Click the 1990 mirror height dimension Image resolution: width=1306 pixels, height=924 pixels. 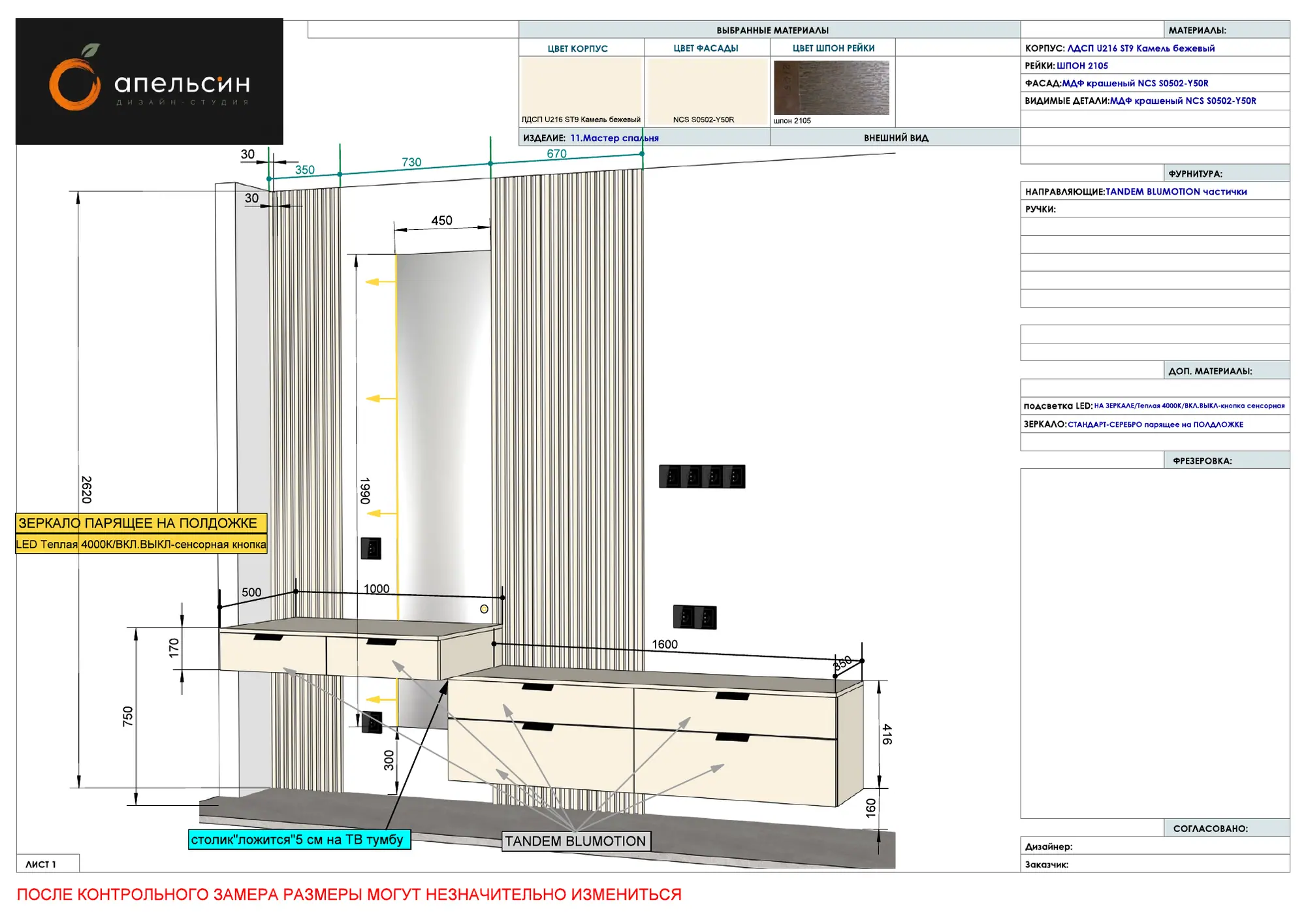click(x=365, y=491)
